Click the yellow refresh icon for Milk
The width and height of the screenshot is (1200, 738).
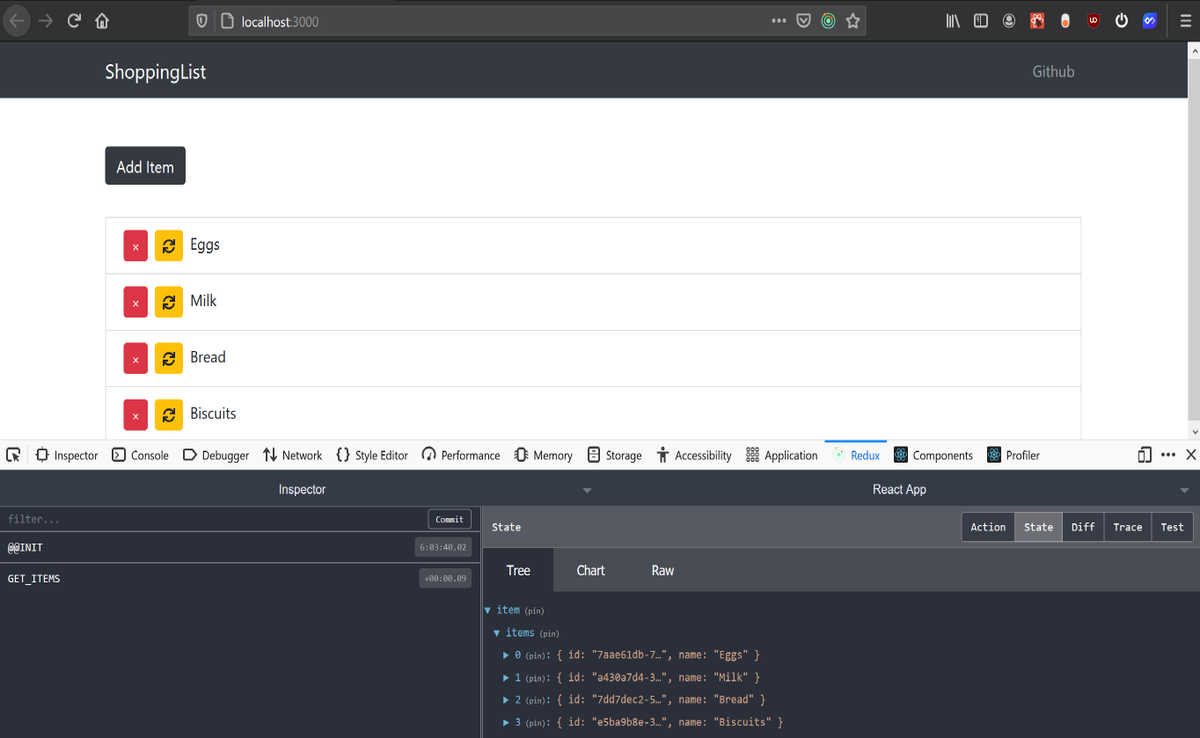[x=169, y=302]
